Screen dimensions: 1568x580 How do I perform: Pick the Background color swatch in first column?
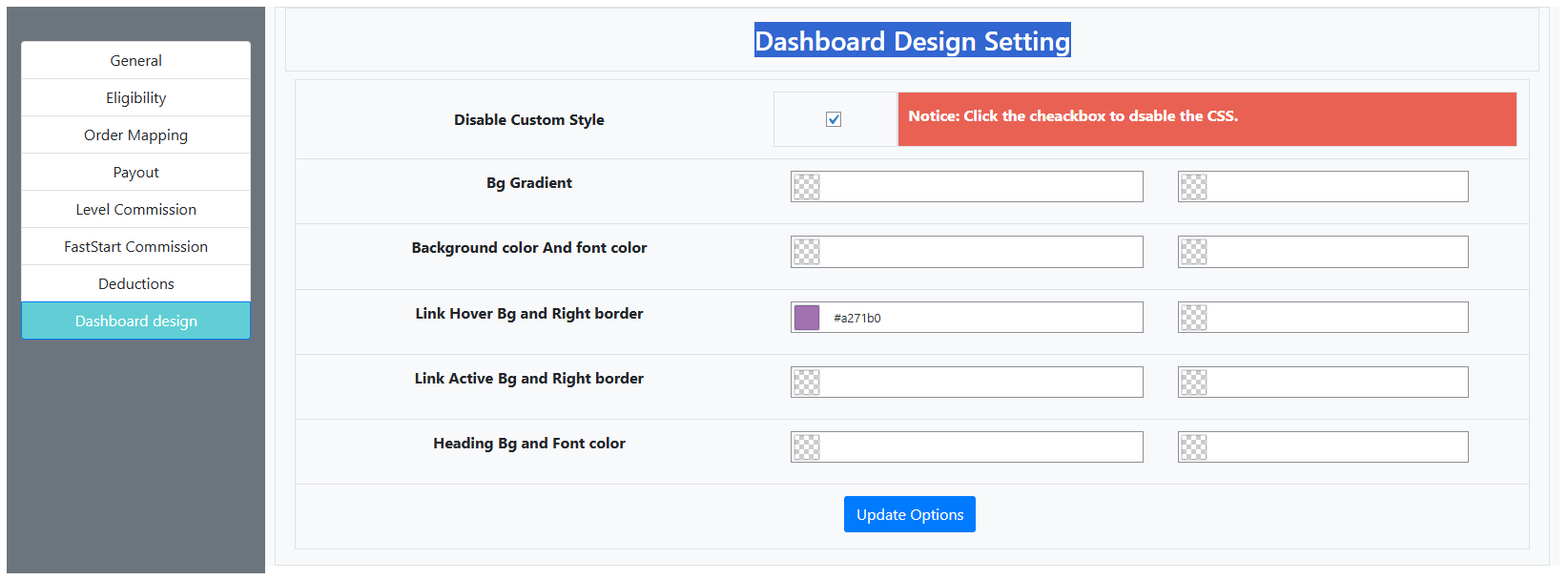(807, 252)
